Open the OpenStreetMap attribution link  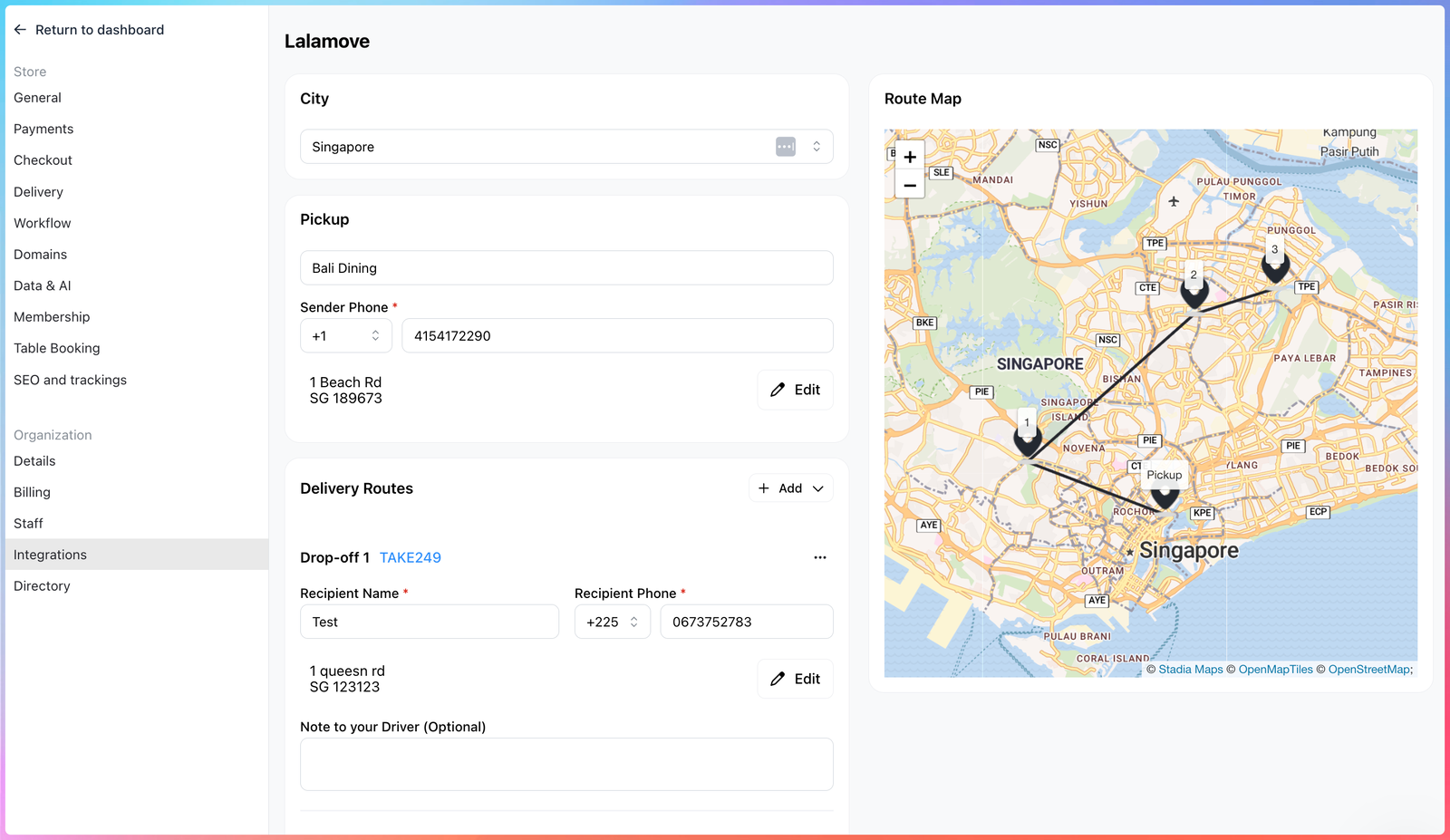point(1369,670)
